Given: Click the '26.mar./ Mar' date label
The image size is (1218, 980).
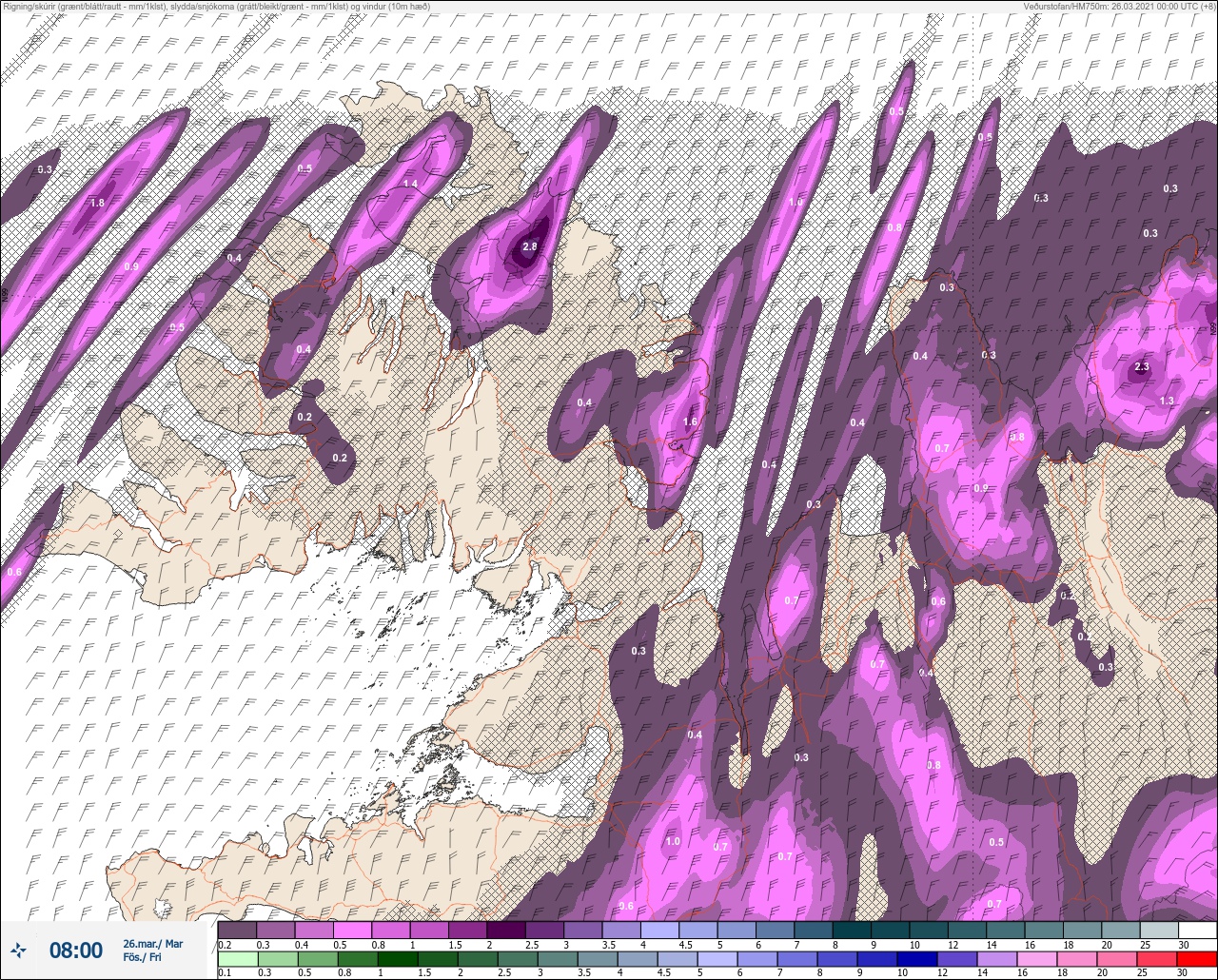Looking at the screenshot, I should [152, 943].
